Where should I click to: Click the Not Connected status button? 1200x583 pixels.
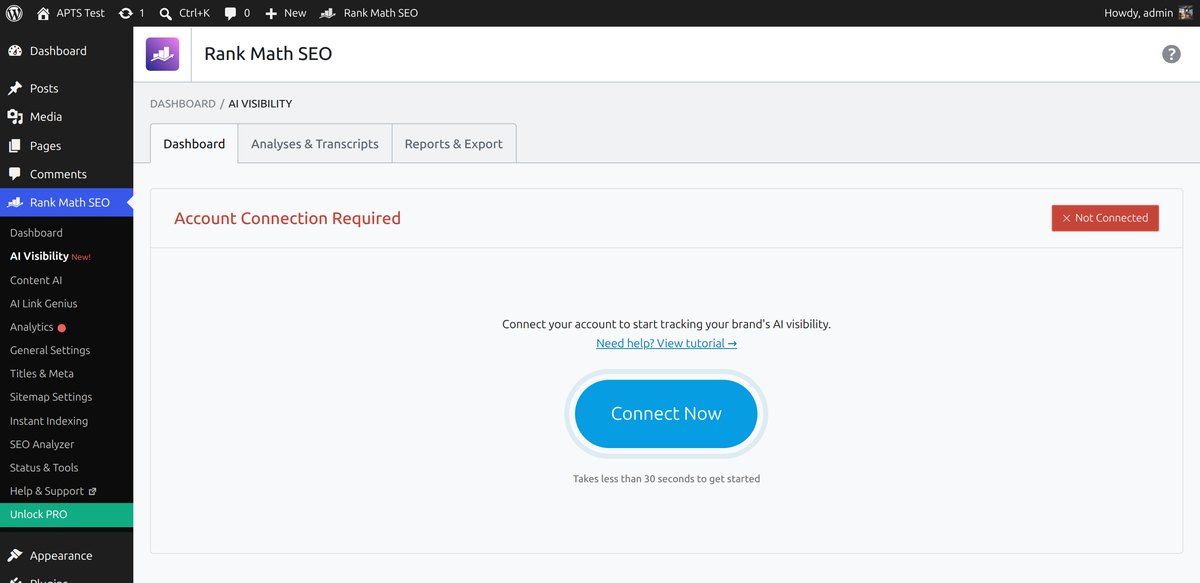1105,218
